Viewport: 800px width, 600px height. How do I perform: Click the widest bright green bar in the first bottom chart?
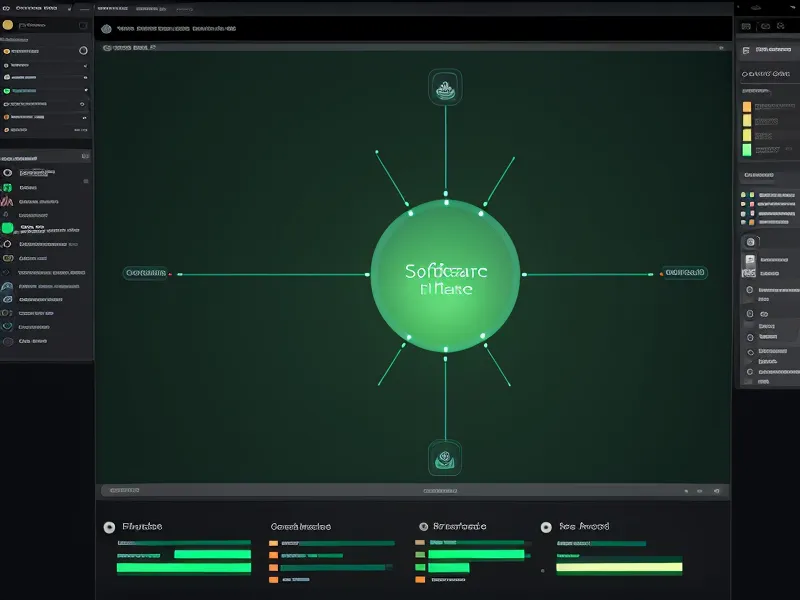pos(184,568)
